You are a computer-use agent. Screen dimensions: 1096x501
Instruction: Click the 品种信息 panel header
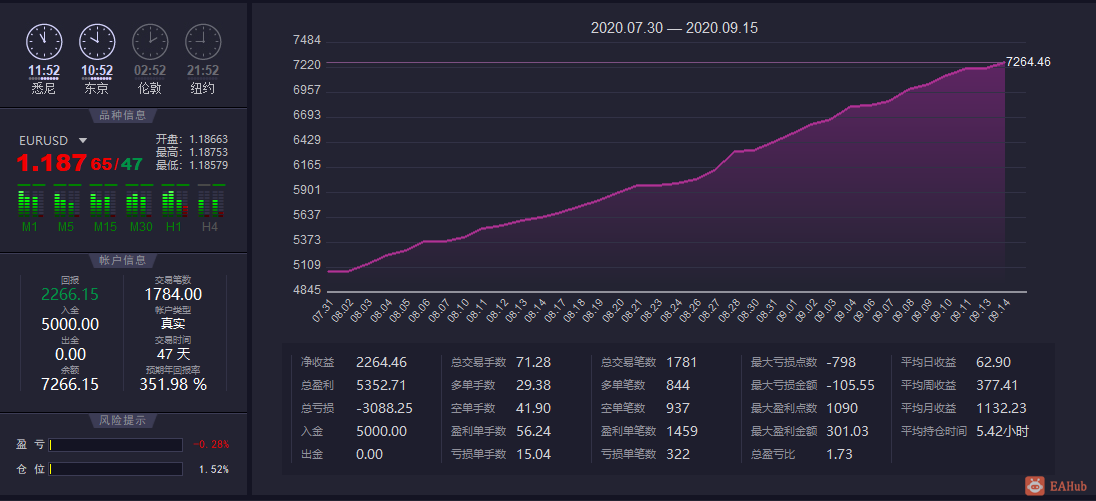point(123,115)
